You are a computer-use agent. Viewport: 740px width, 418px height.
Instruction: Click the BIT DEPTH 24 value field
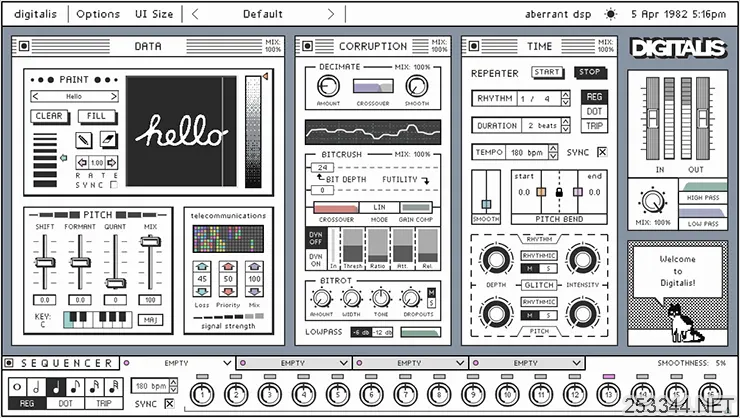pos(322,167)
